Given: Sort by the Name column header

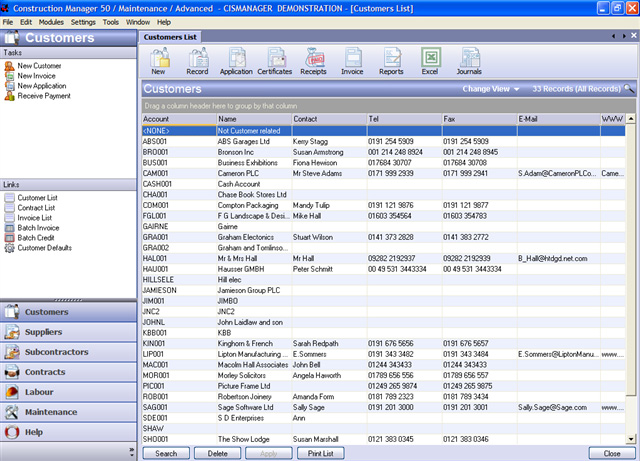Looking at the screenshot, I should (x=254, y=119).
